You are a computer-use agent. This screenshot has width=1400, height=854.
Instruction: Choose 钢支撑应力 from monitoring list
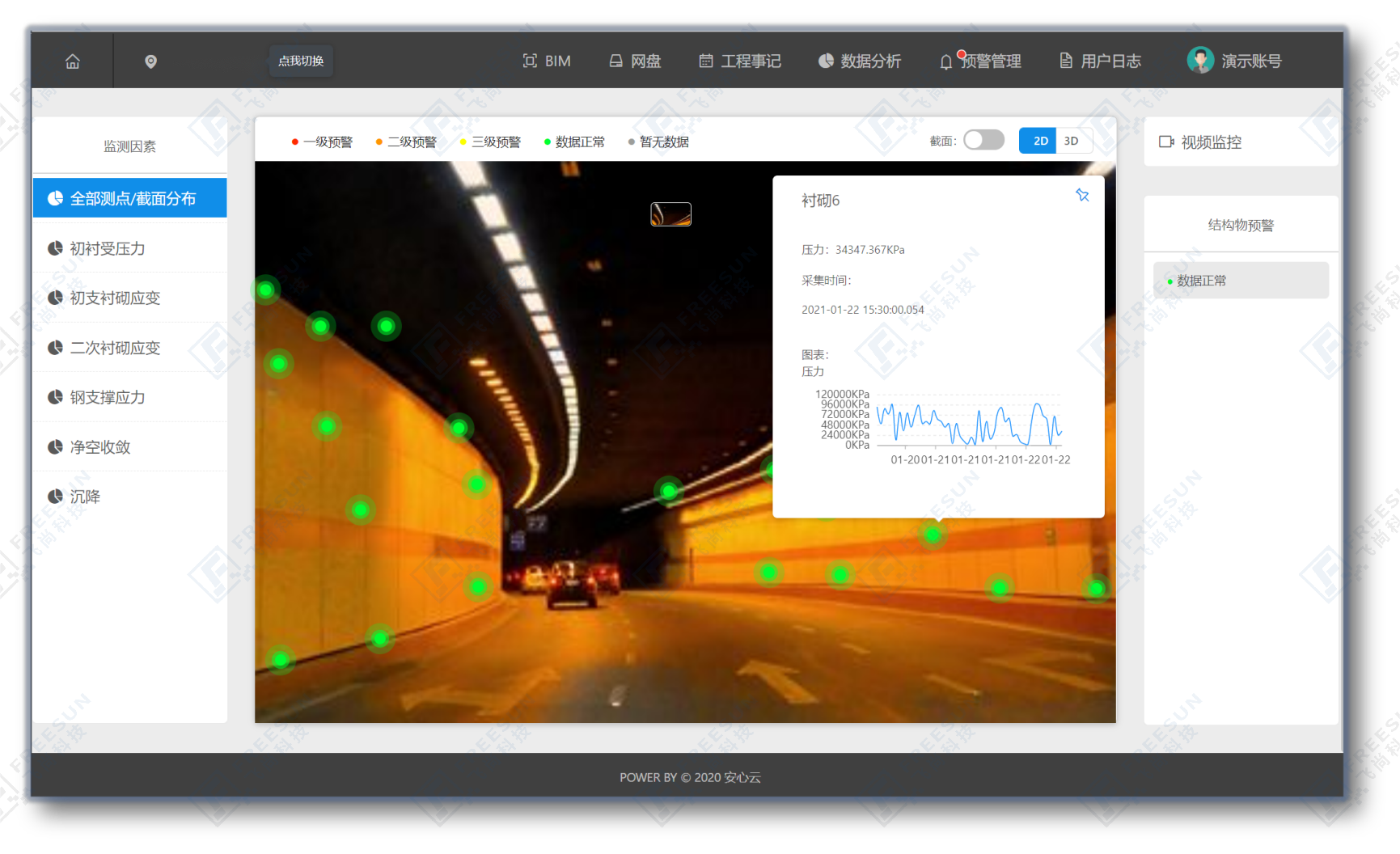pyautogui.click(x=108, y=397)
